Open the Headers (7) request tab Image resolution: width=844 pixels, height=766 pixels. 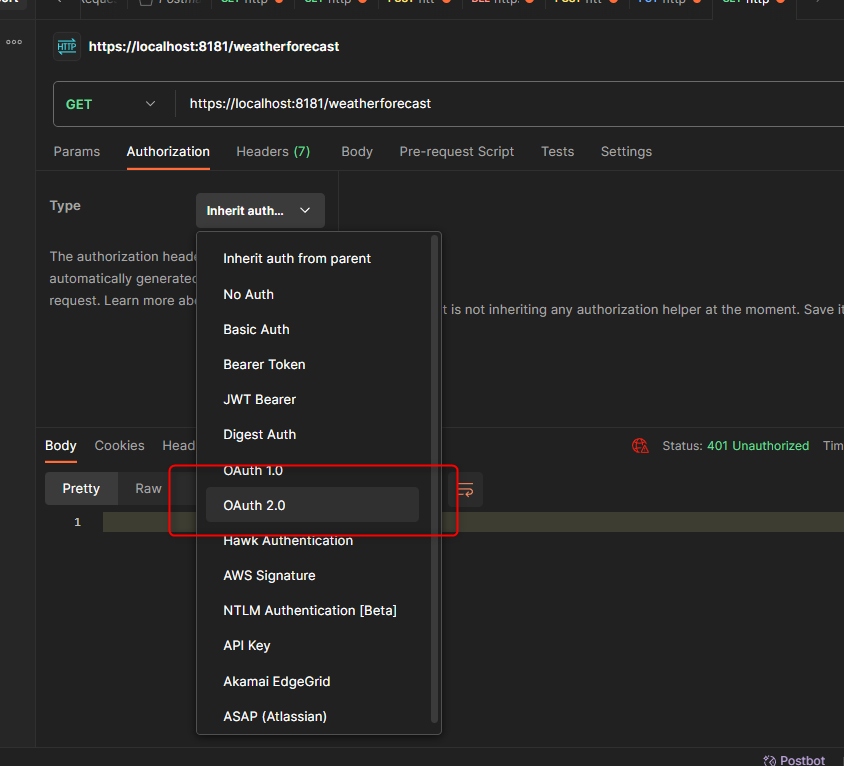pyautogui.click(x=273, y=152)
